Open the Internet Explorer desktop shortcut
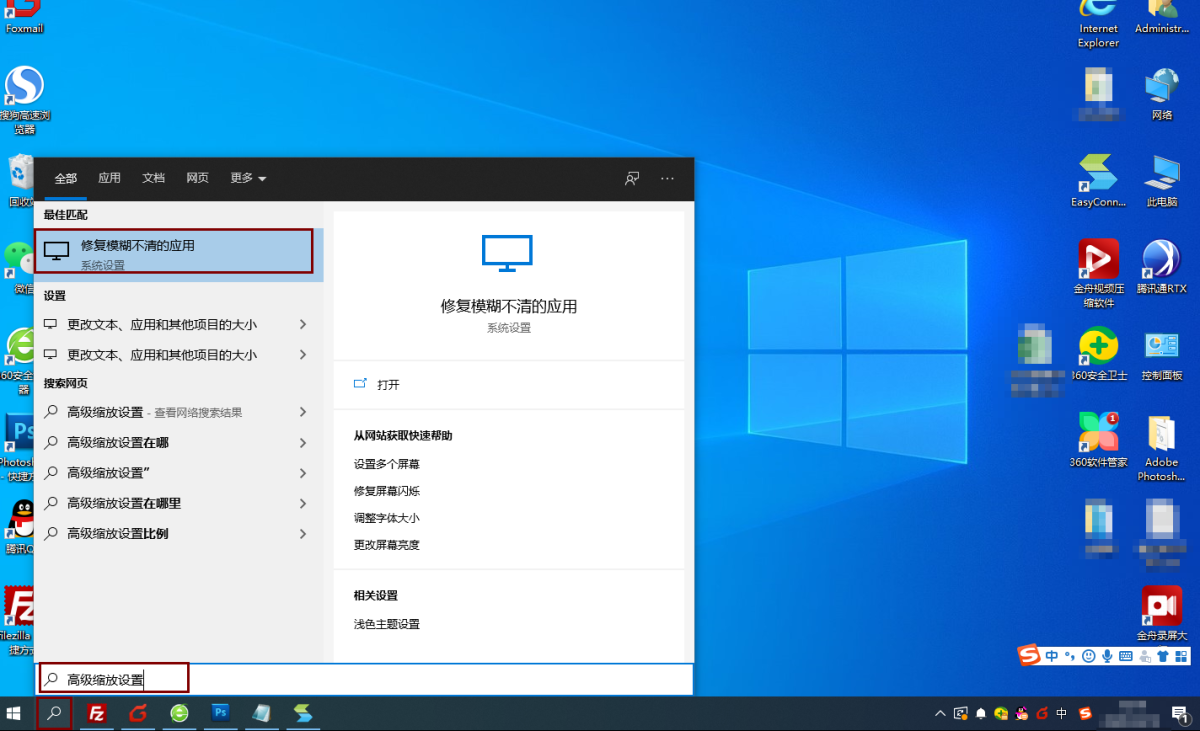Screen dimensions: 1200x731 (1097, 20)
